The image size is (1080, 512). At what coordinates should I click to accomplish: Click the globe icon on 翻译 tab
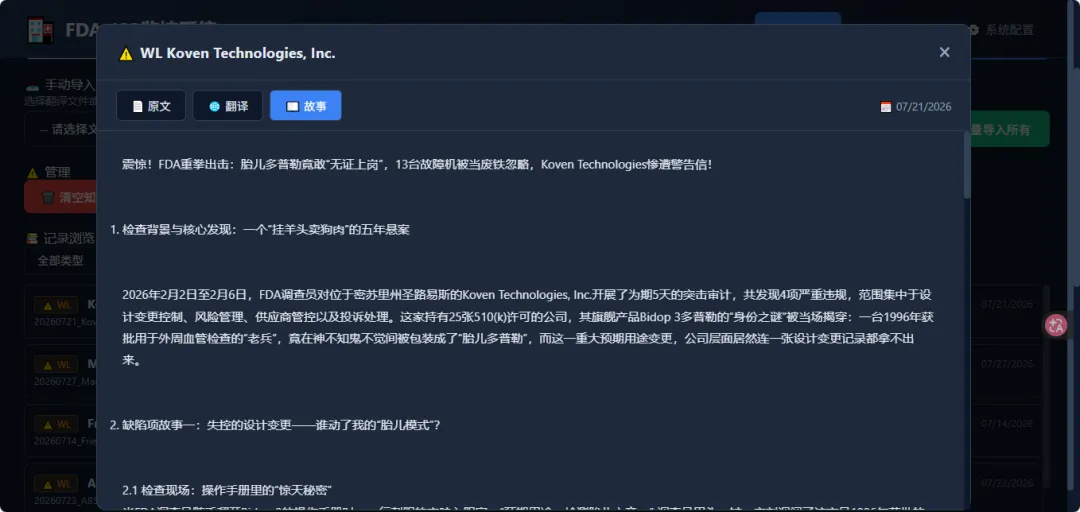[x=214, y=106]
